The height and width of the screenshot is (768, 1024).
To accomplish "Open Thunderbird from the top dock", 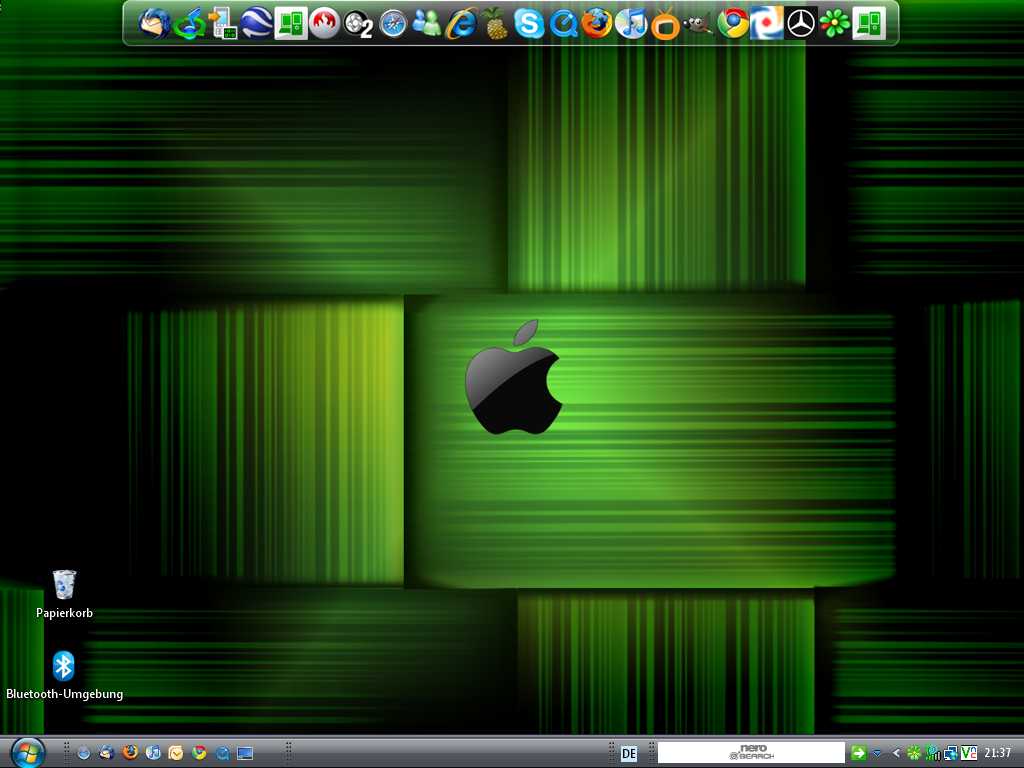I will pyautogui.click(x=154, y=24).
